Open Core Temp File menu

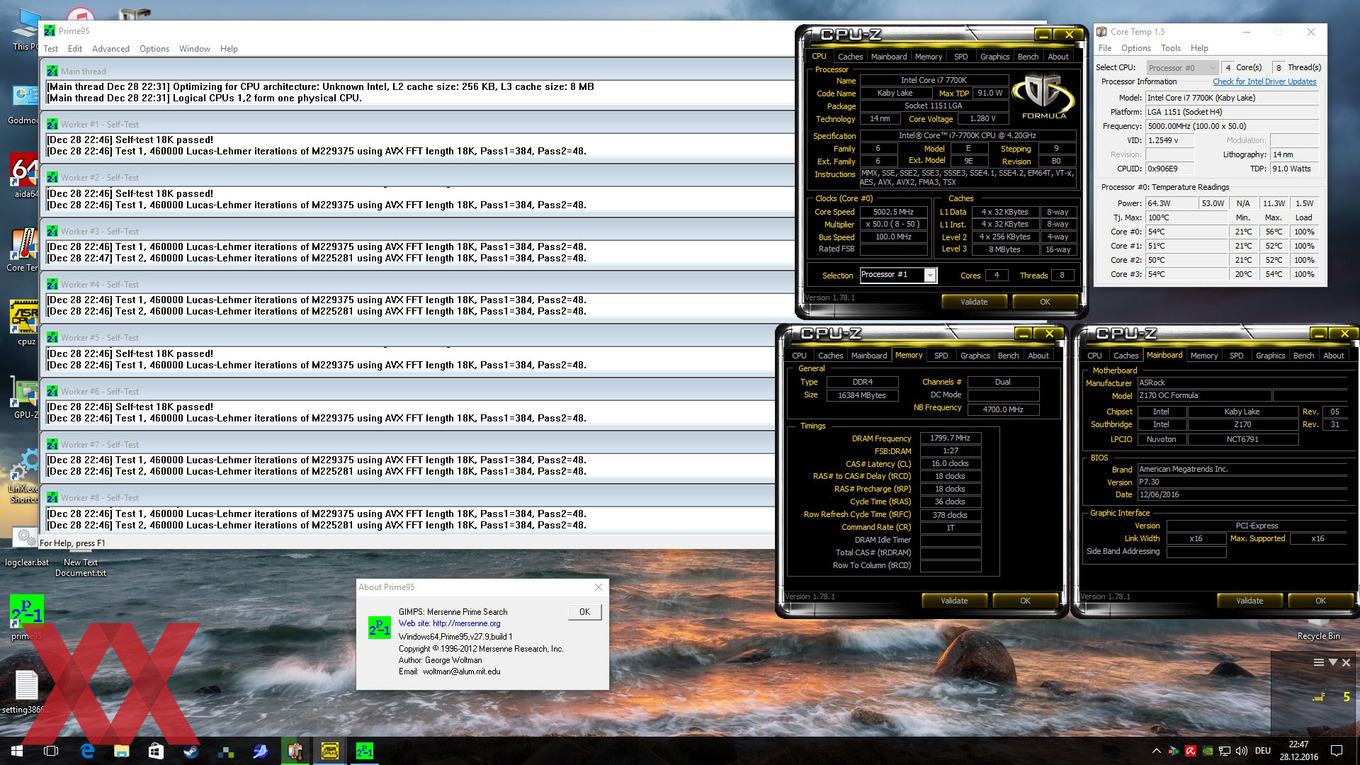[1105, 48]
